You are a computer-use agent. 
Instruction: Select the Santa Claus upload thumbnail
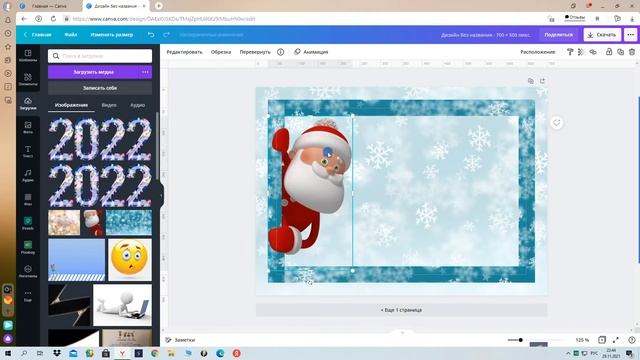[93, 223]
